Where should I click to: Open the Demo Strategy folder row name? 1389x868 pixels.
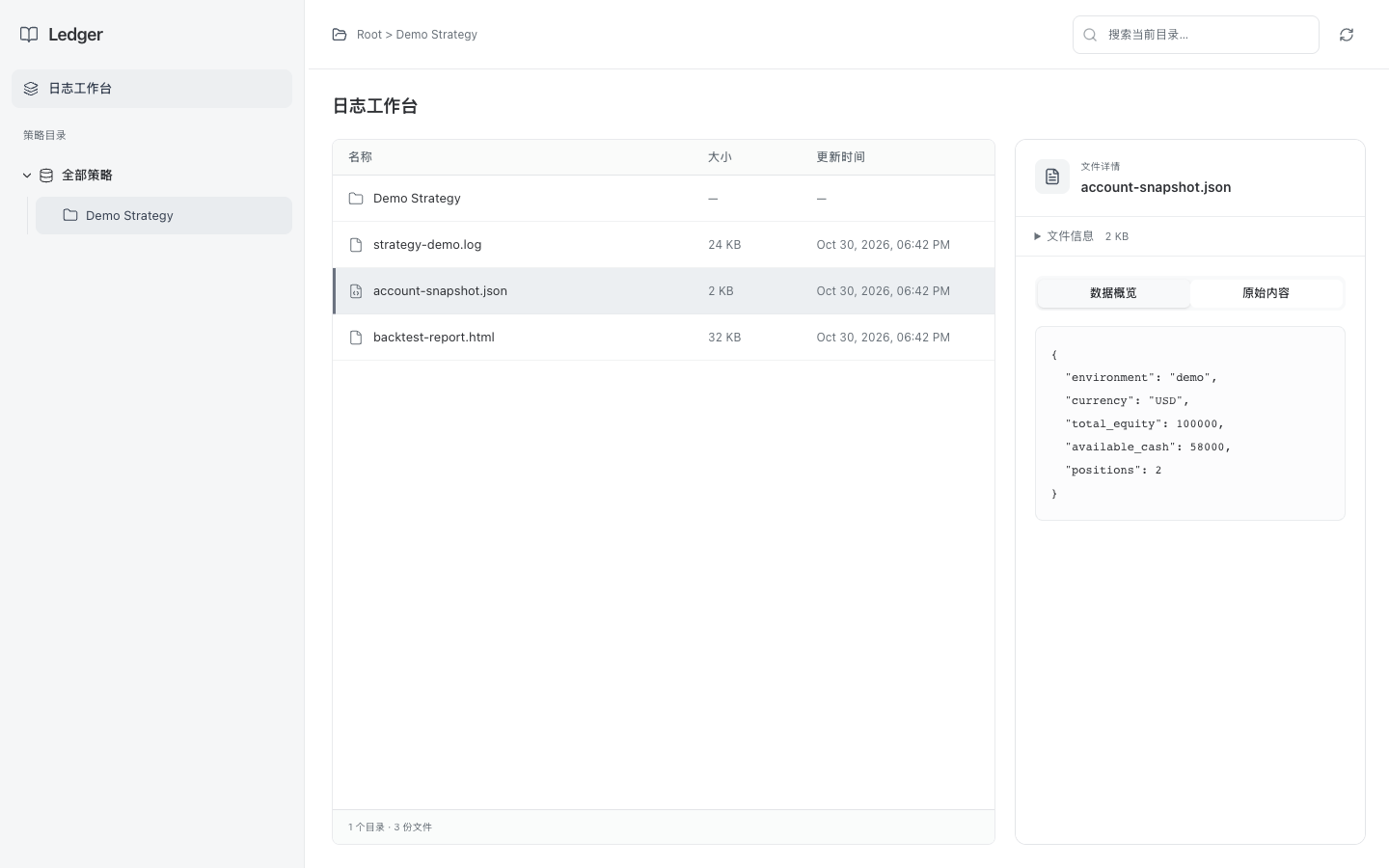click(x=417, y=199)
